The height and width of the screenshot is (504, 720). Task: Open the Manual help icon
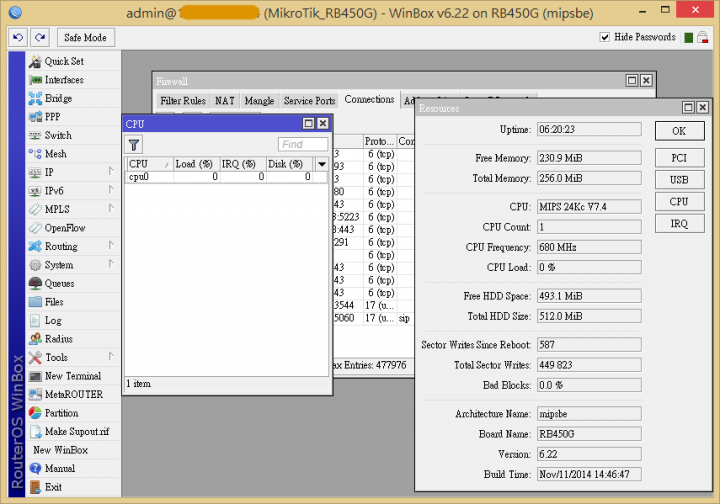[x=35, y=468]
